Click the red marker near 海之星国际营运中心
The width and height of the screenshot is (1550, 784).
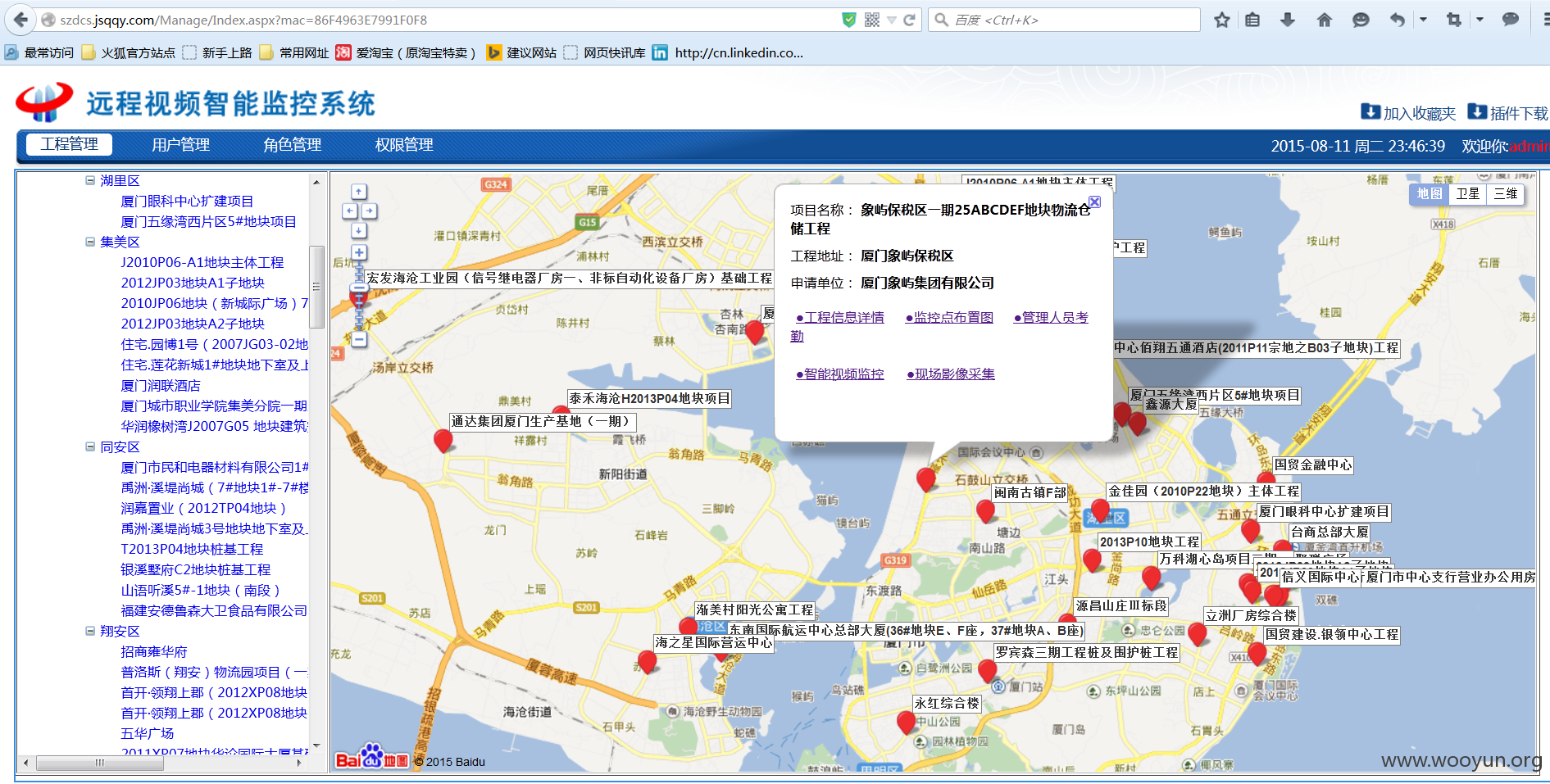coord(647,662)
